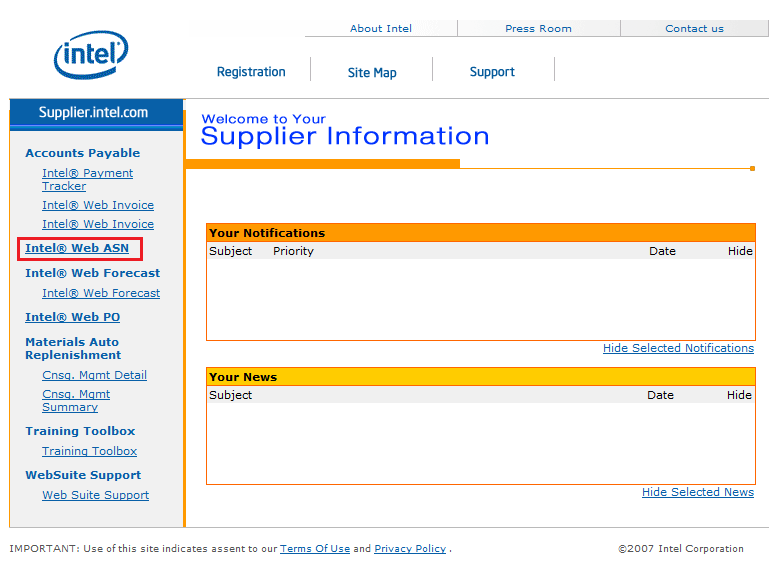The height and width of the screenshot is (569, 783).
Task: Open Cnsg. Mgmt Summary link
Action: (x=76, y=401)
